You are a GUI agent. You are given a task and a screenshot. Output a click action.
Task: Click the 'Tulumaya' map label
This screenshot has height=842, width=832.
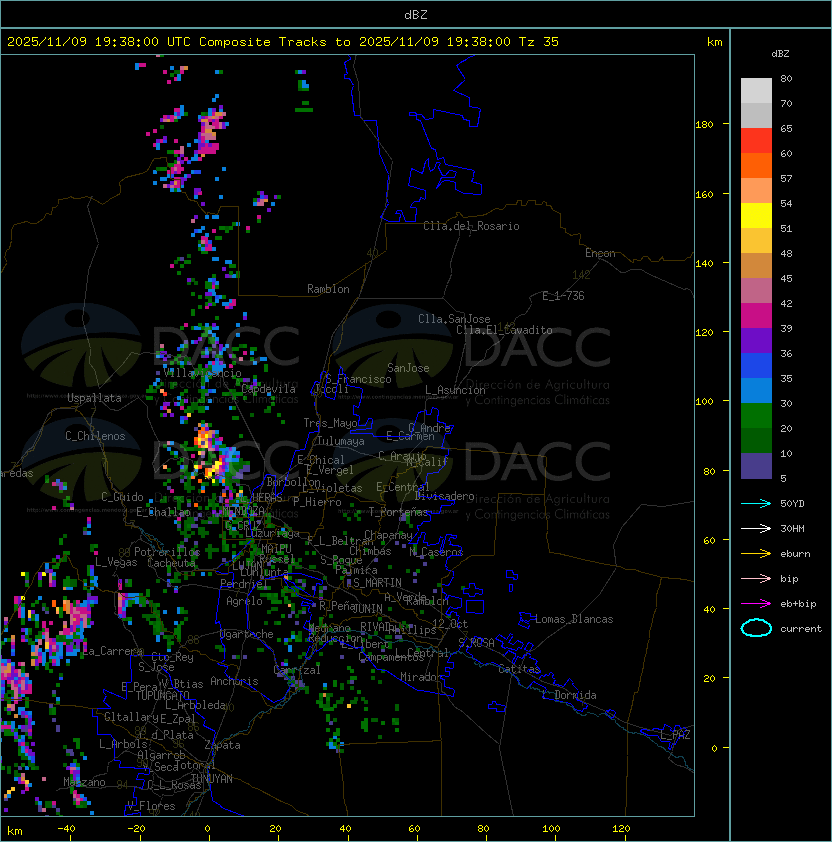341,441
